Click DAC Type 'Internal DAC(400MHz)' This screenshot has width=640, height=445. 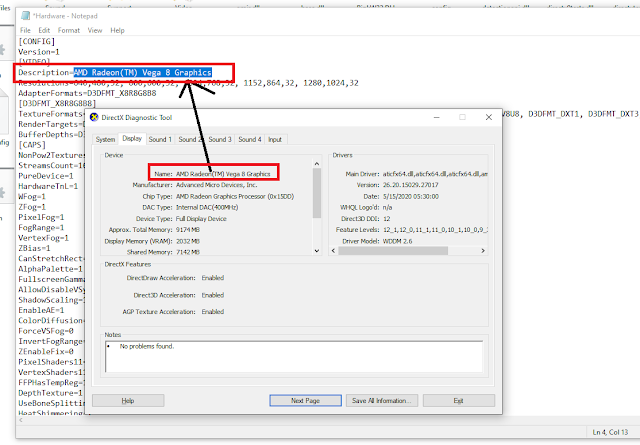pos(207,207)
